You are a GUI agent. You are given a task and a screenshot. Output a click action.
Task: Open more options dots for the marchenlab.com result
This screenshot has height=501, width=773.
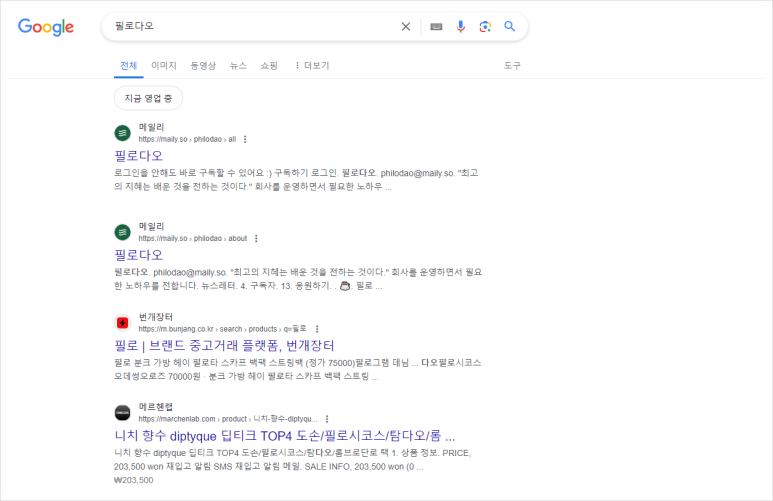click(327, 419)
